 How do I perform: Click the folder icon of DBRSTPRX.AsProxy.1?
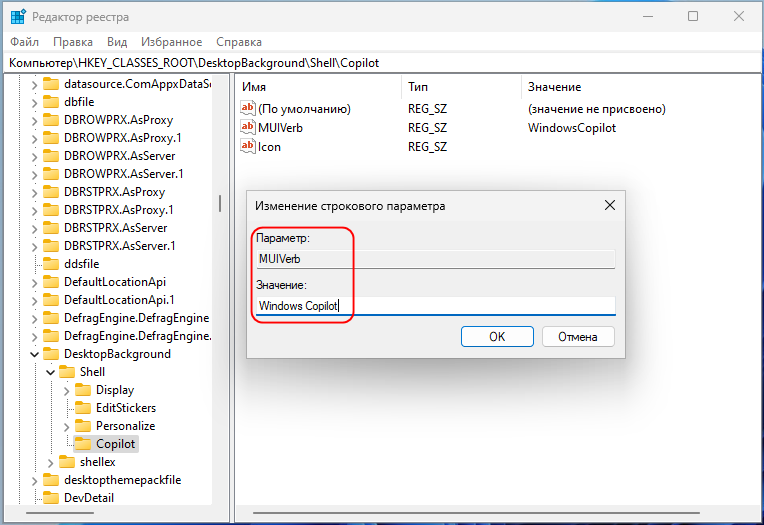pyautogui.click(x=51, y=210)
